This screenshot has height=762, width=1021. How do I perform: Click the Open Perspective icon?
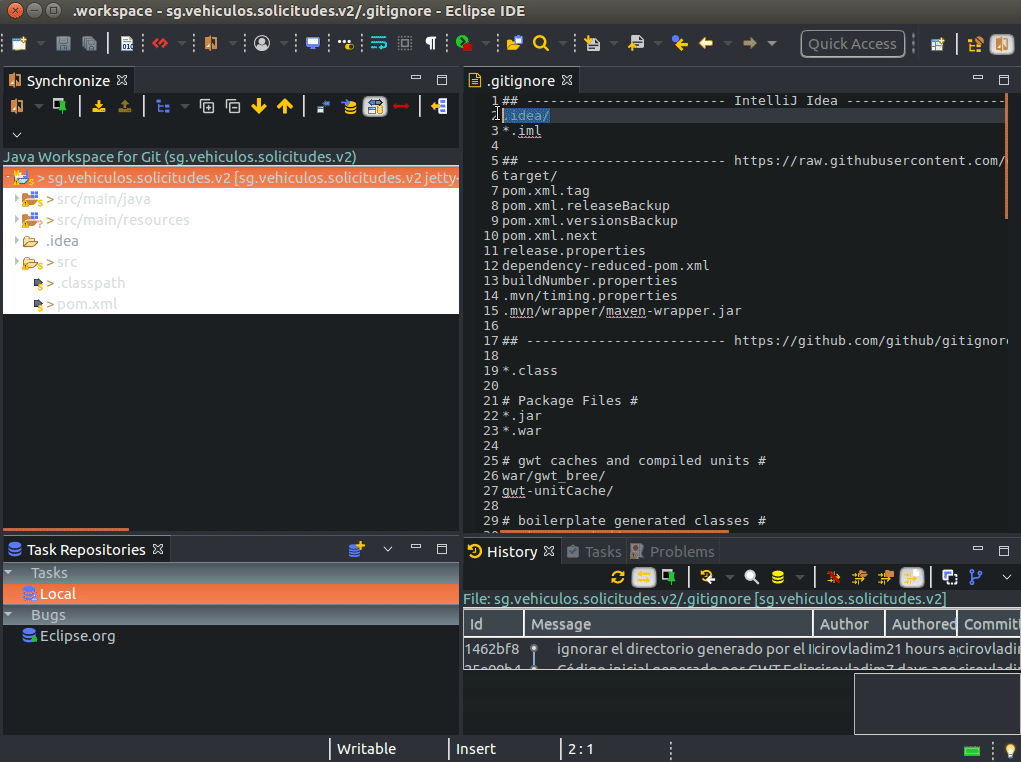(x=938, y=44)
